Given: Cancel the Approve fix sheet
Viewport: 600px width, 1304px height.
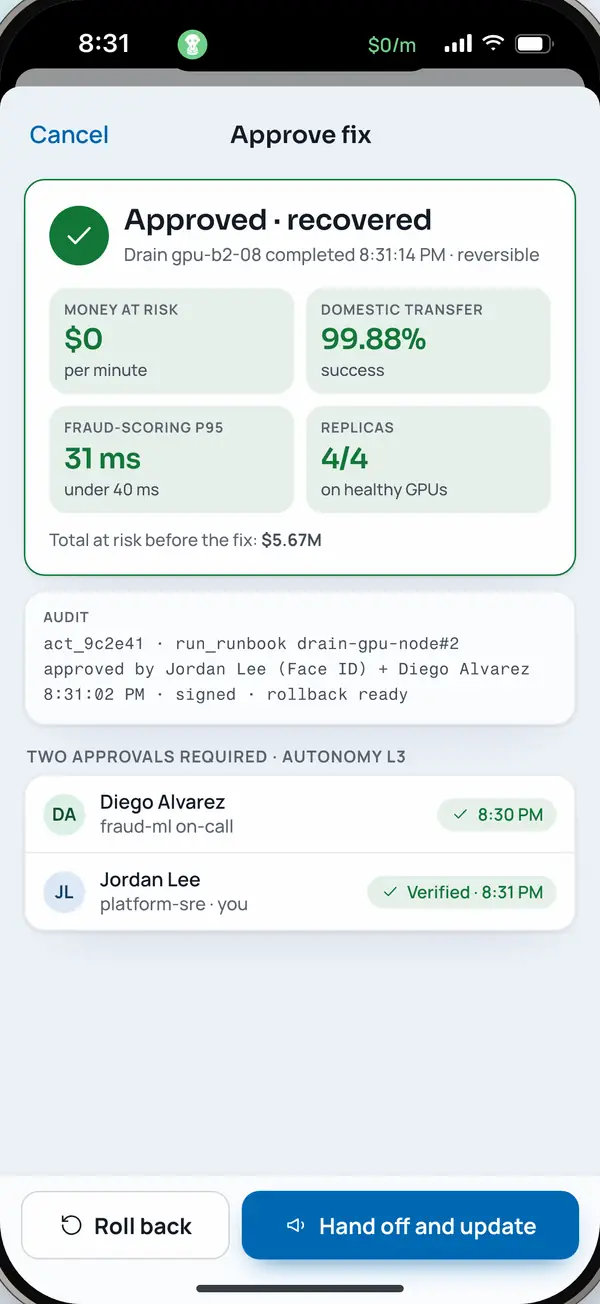Looking at the screenshot, I should pyautogui.click(x=69, y=135).
